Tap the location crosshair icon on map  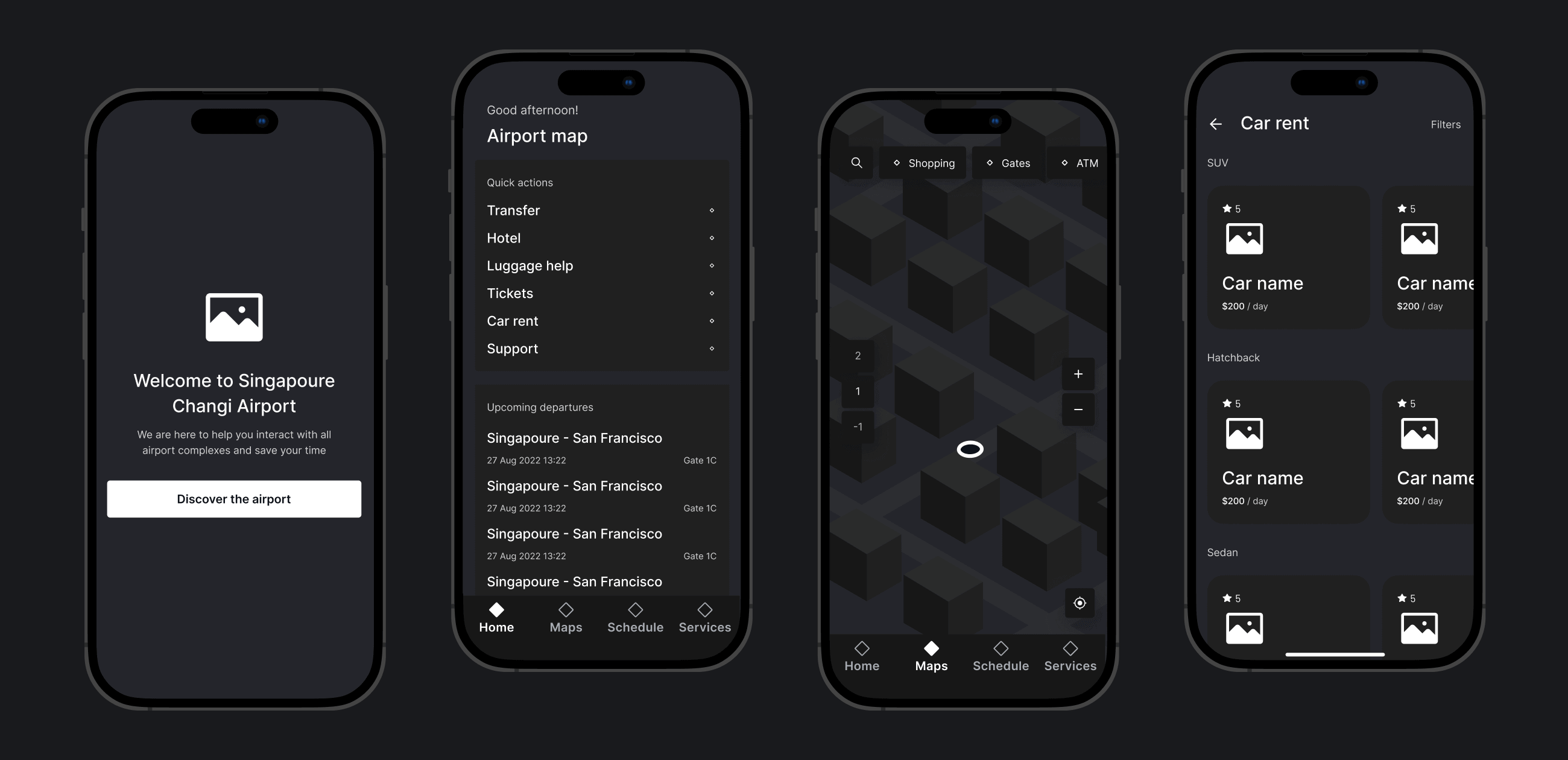pyautogui.click(x=1079, y=602)
